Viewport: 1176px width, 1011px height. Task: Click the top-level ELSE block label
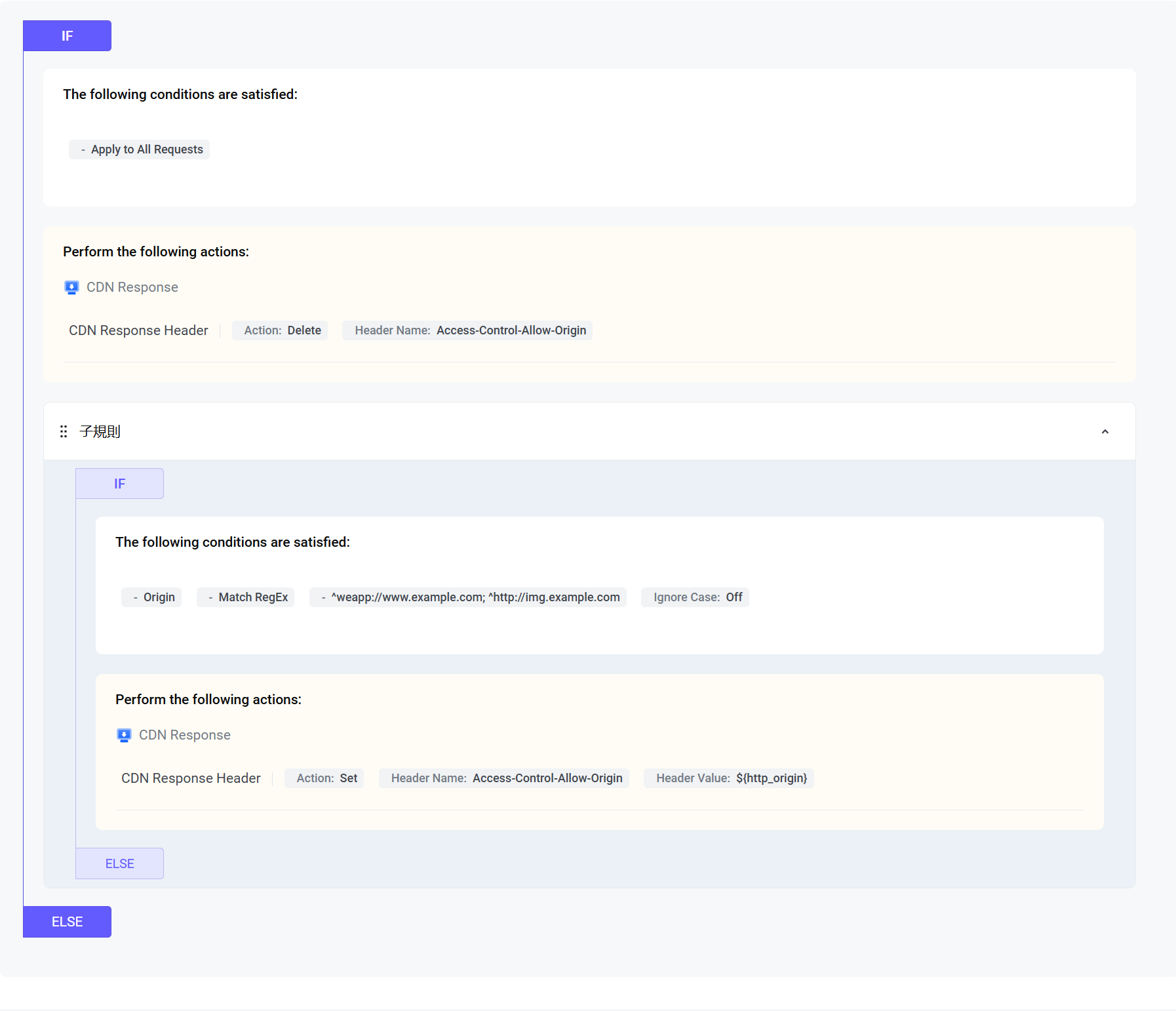point(67,922)
